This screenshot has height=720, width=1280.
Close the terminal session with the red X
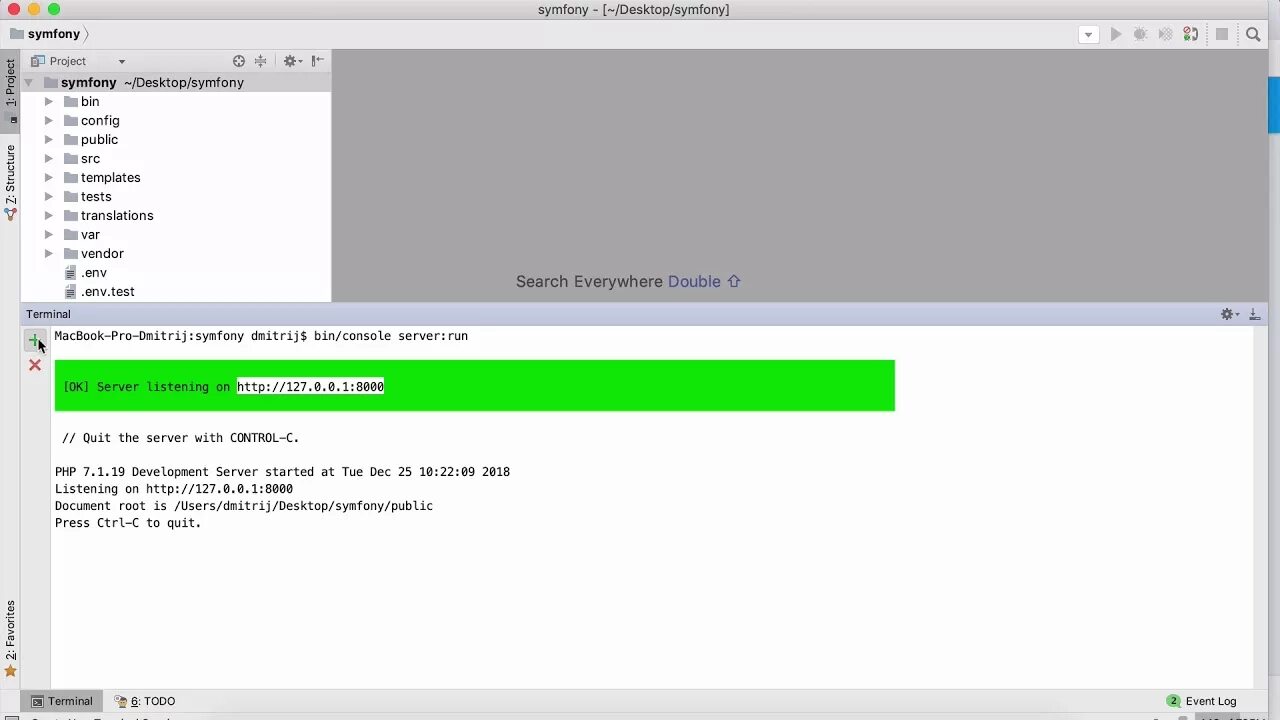35,365
